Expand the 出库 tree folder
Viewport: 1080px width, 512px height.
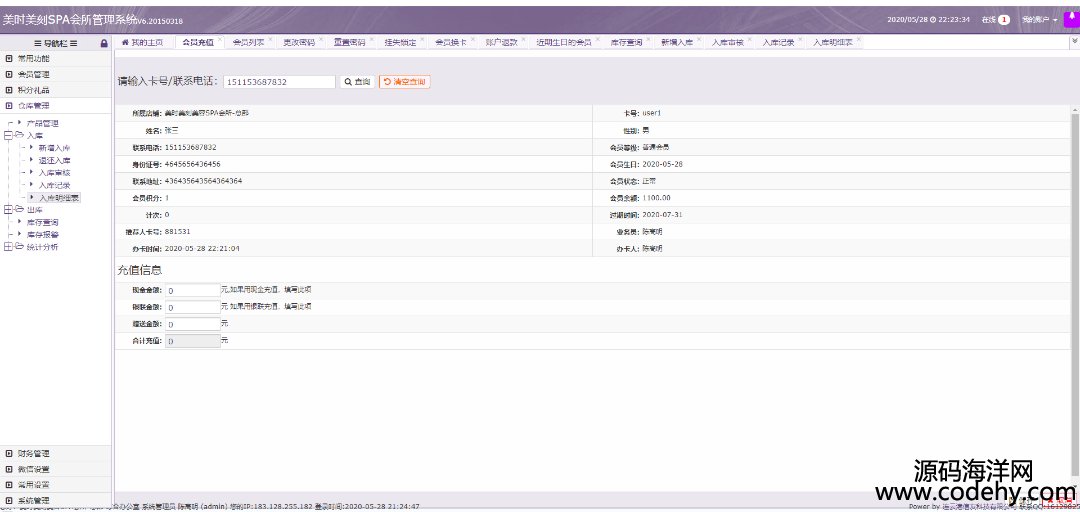click(x=8, y=210)
